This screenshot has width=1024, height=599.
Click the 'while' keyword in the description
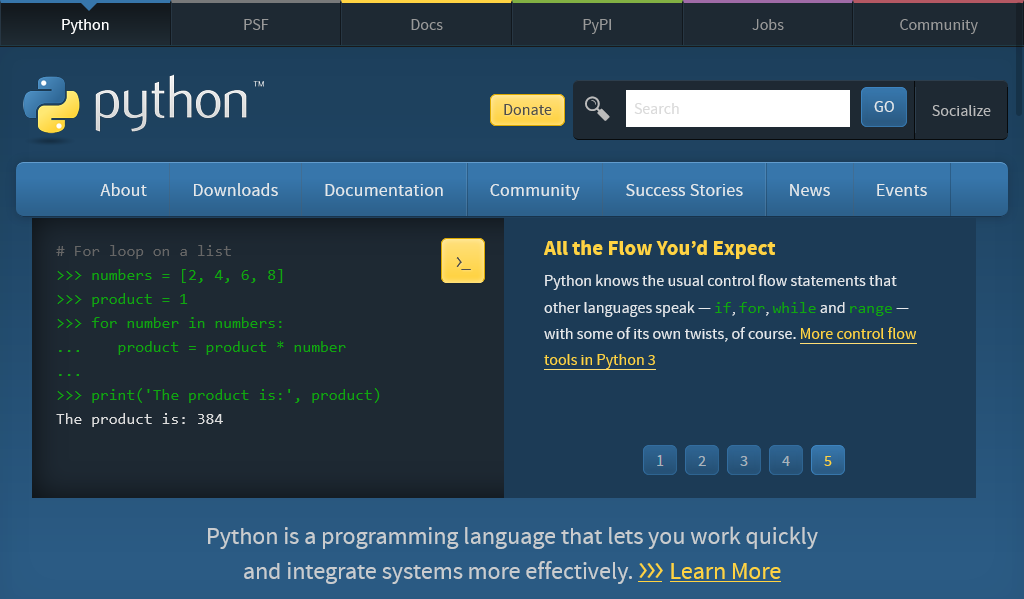794,308
